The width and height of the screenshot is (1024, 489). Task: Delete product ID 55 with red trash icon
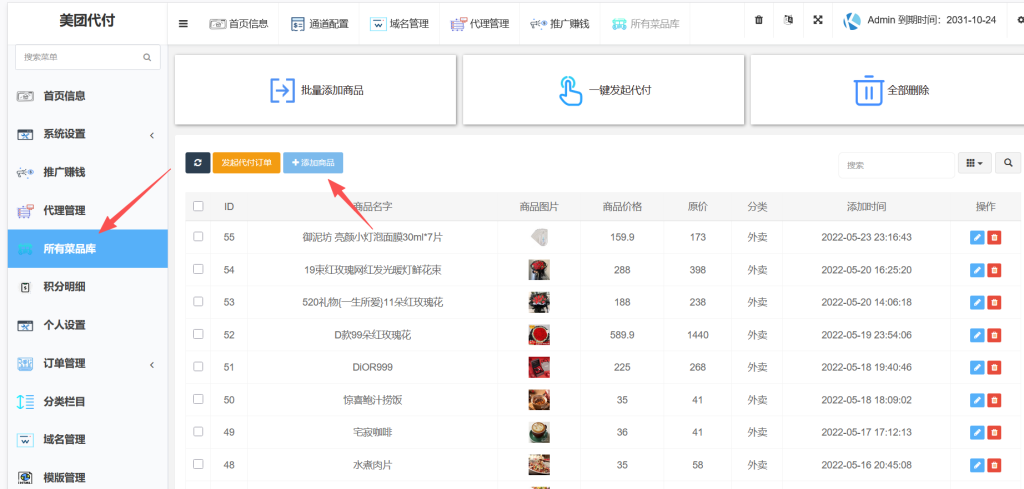pos(994,238)
